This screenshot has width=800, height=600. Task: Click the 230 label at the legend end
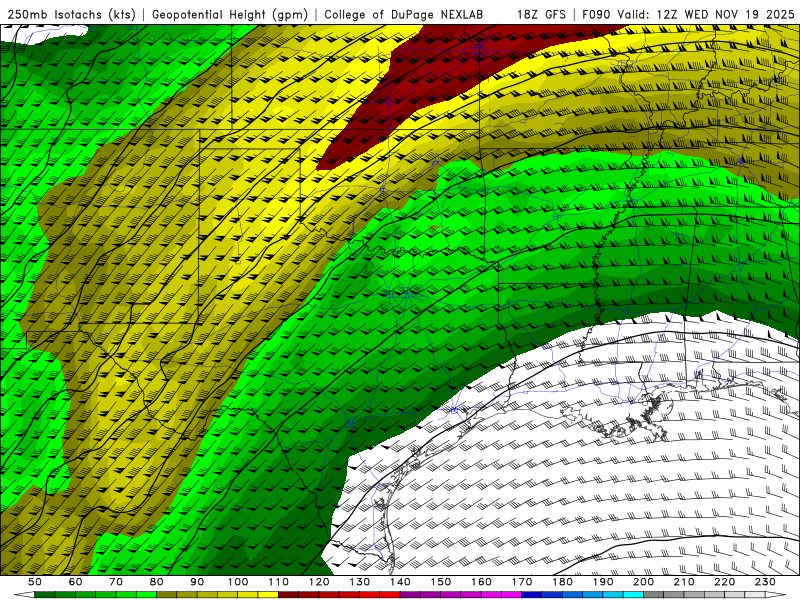click(x=765, y=582)
